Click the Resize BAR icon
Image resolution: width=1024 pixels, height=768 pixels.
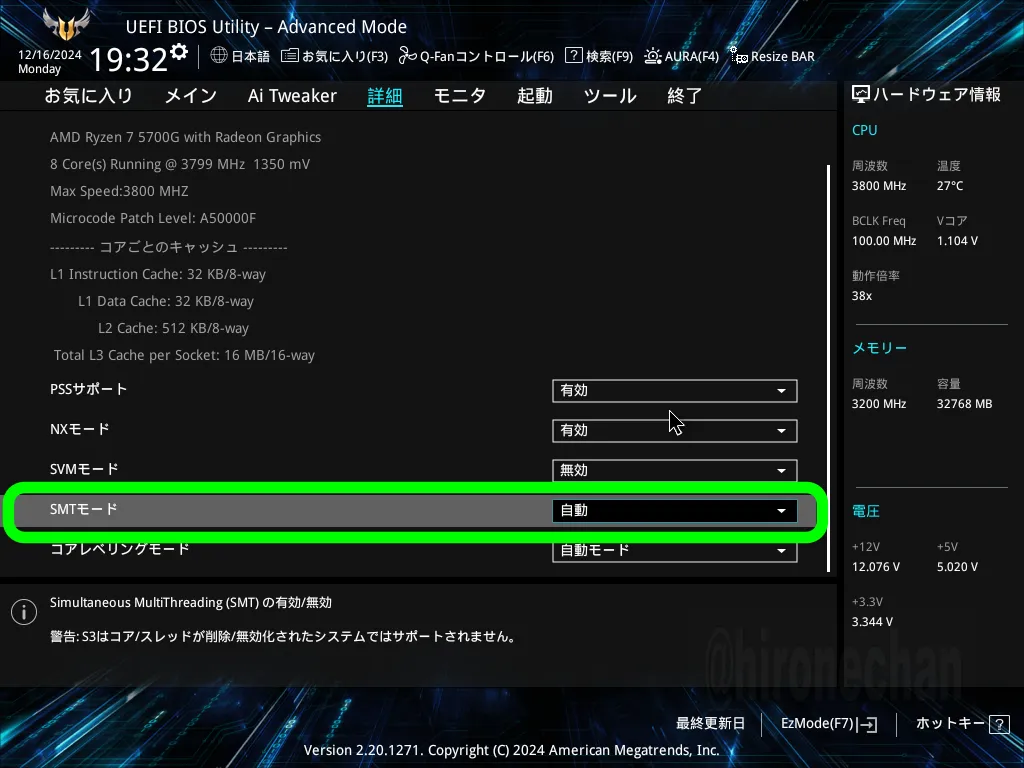point(739,56)
